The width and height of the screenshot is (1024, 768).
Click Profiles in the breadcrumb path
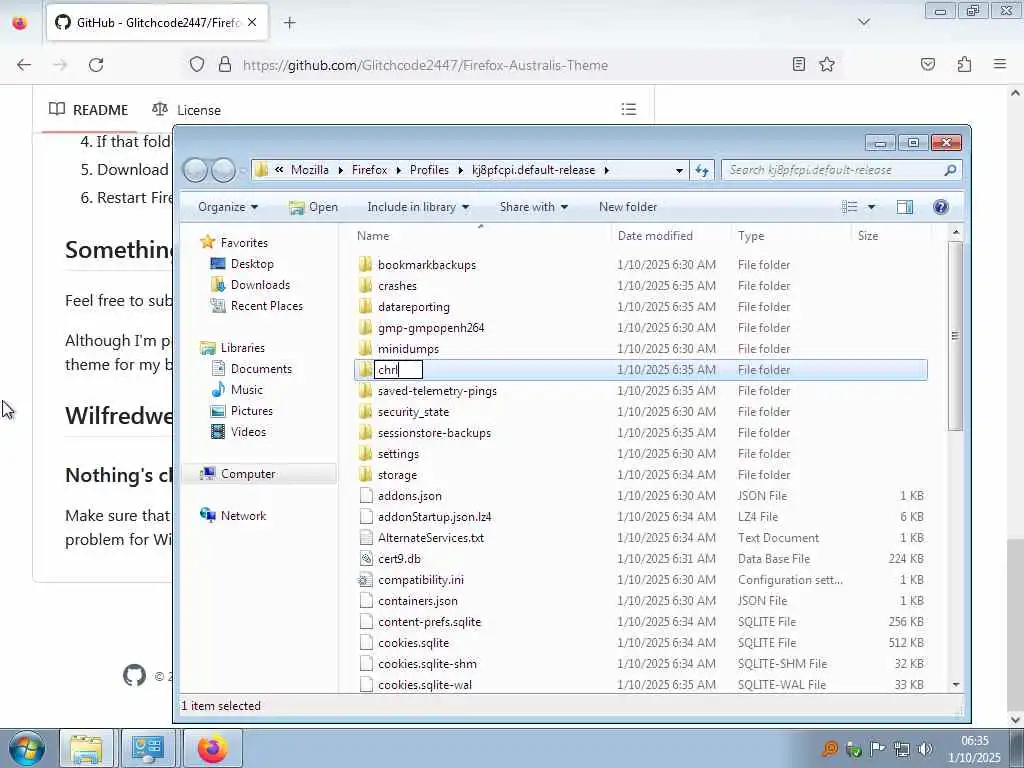[429, 170]
